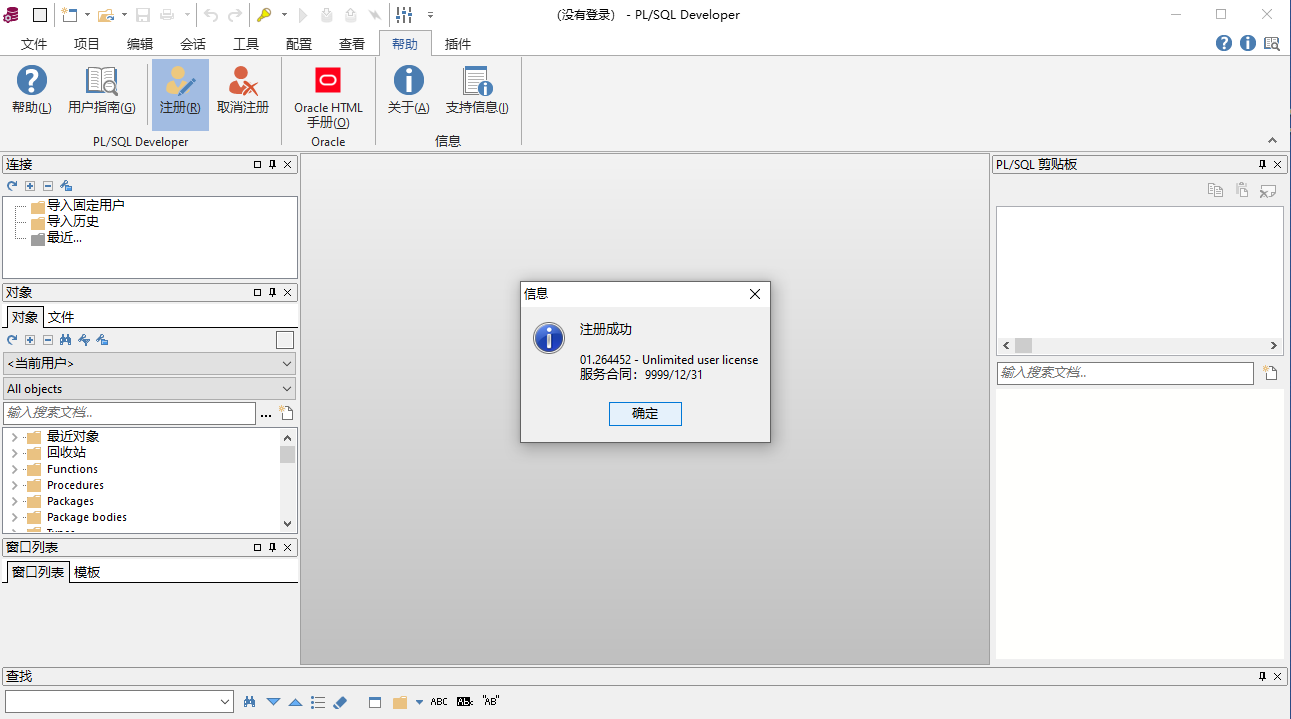Toggle ABC case-sensitive option in 查找 bar

[439, 702]
